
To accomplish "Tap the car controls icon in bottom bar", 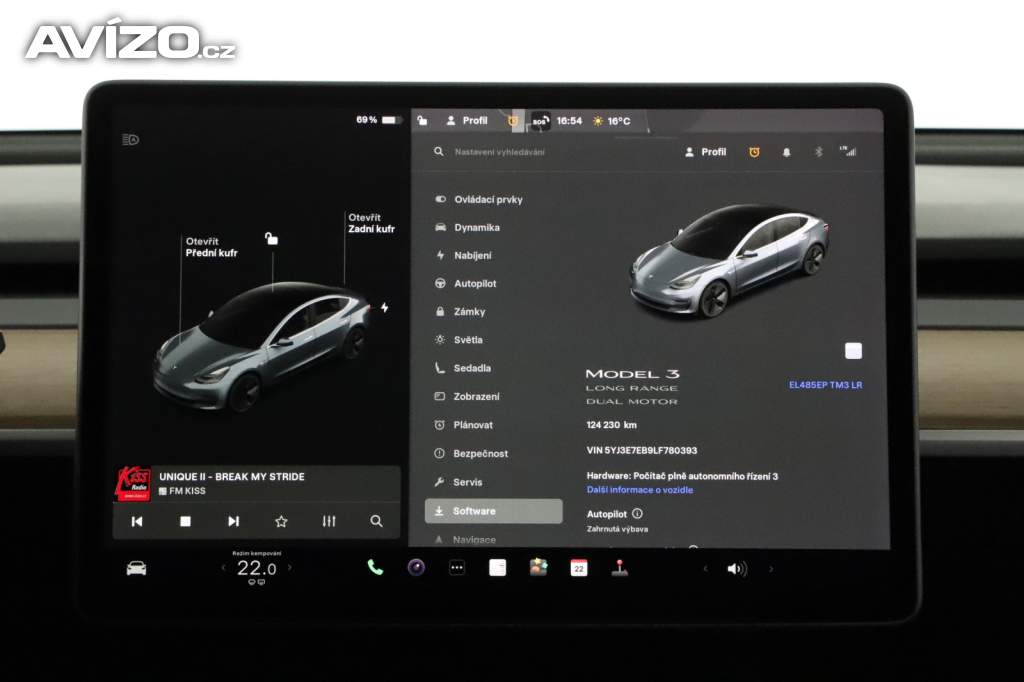I will coord(136,568).
